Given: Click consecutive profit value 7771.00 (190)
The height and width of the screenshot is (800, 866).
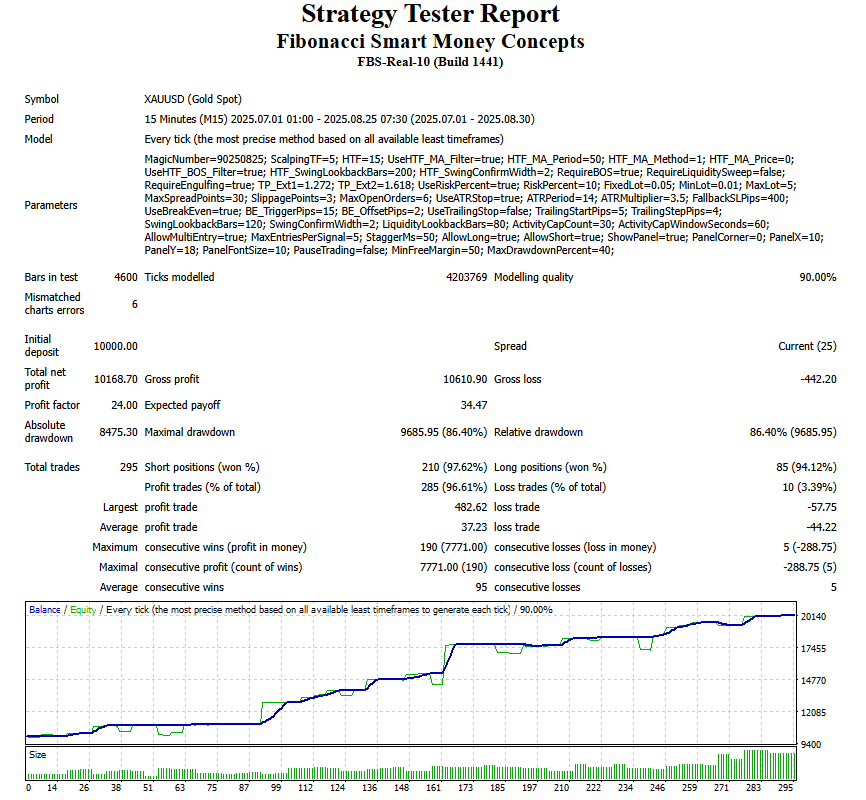Looking at the screenshot, I should tap(453, 567).
